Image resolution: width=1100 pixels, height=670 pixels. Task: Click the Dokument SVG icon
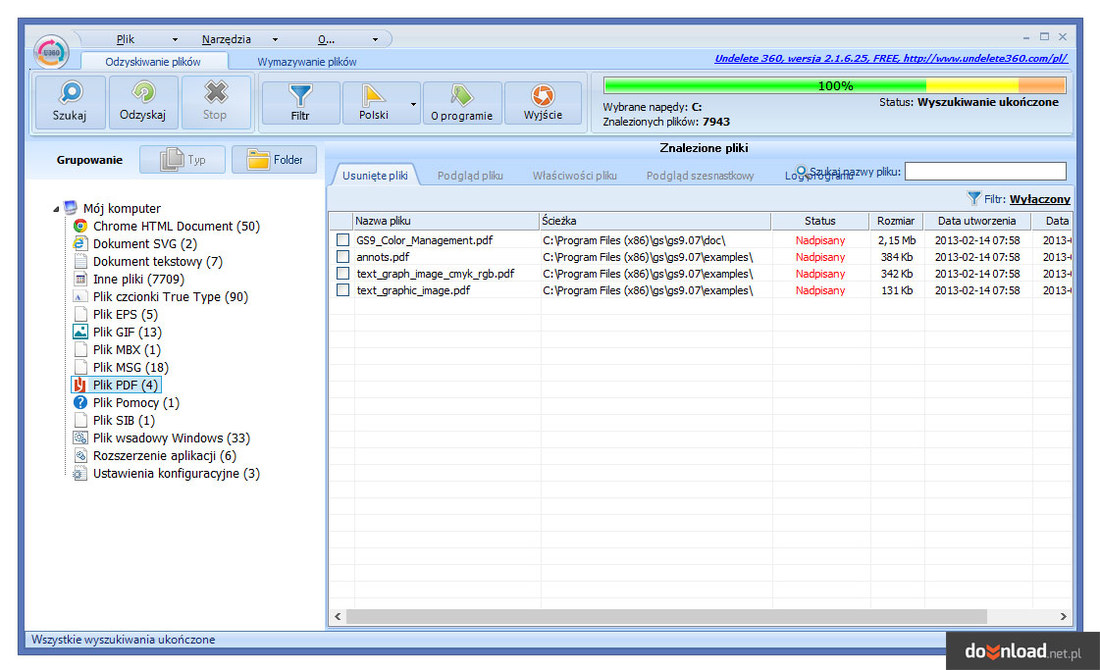tap(81, 243)
